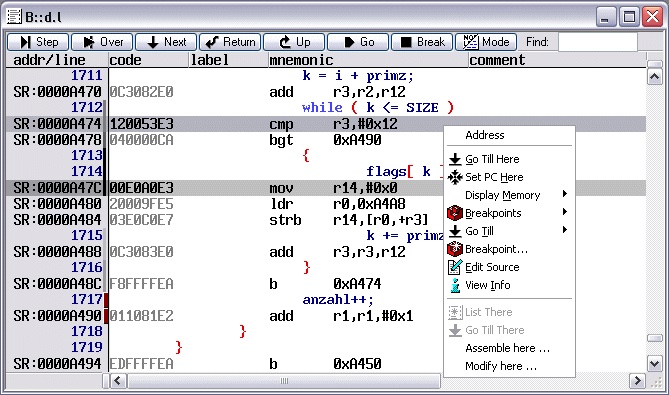669x395 pixels.
Task: Click the addr/line column header
Action: pyautogui.click(x=57, y=60)
